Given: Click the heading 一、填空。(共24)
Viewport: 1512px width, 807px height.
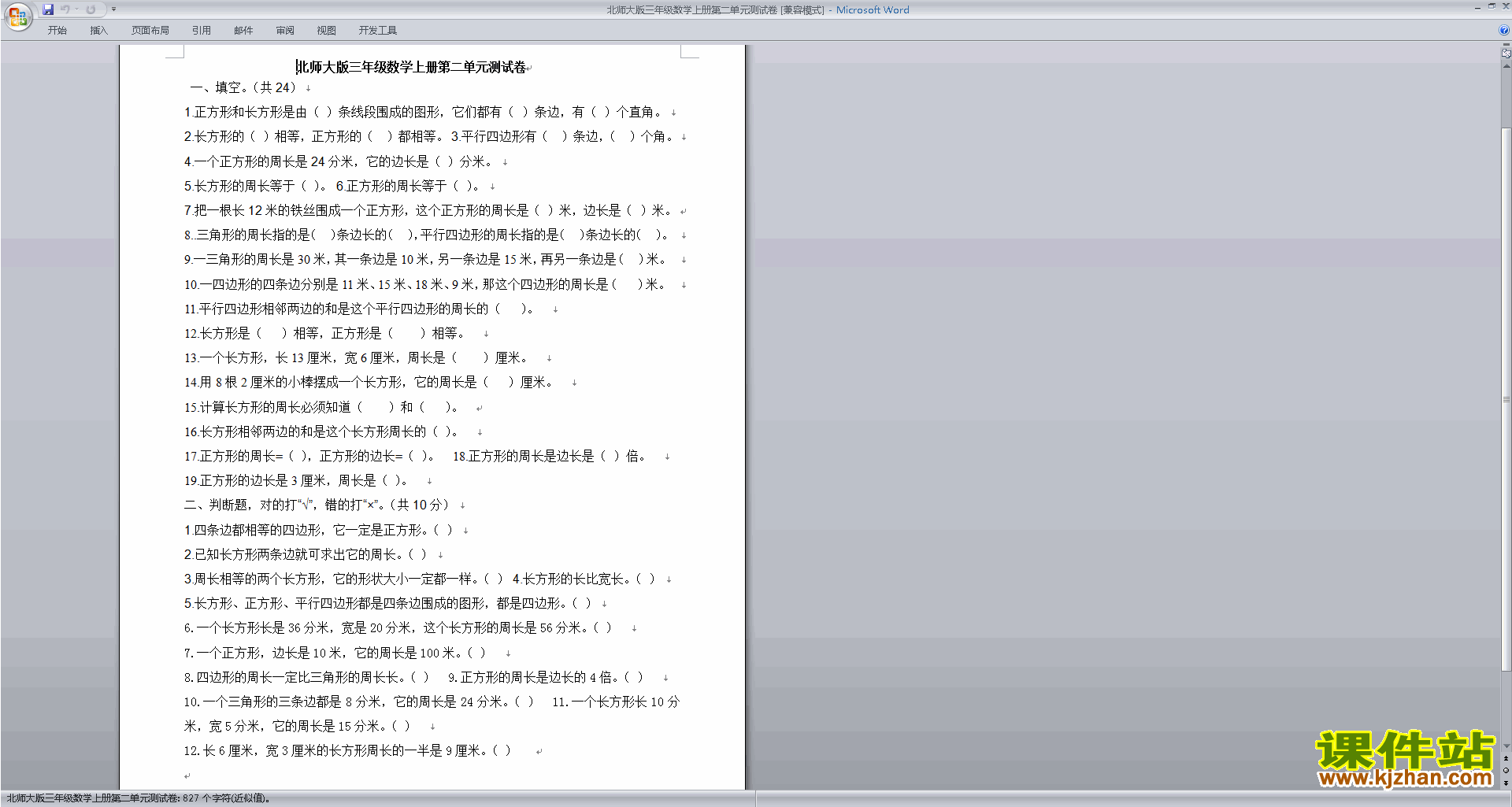Looking at the screenshot, I should 243,87.
